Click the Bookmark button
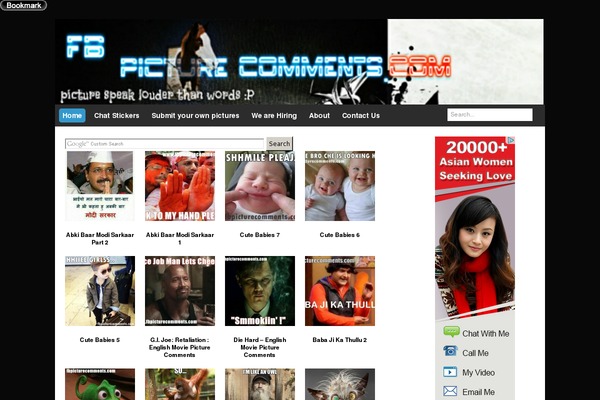Viewport: 600px width, 400px height. click(x=23, y=5)
